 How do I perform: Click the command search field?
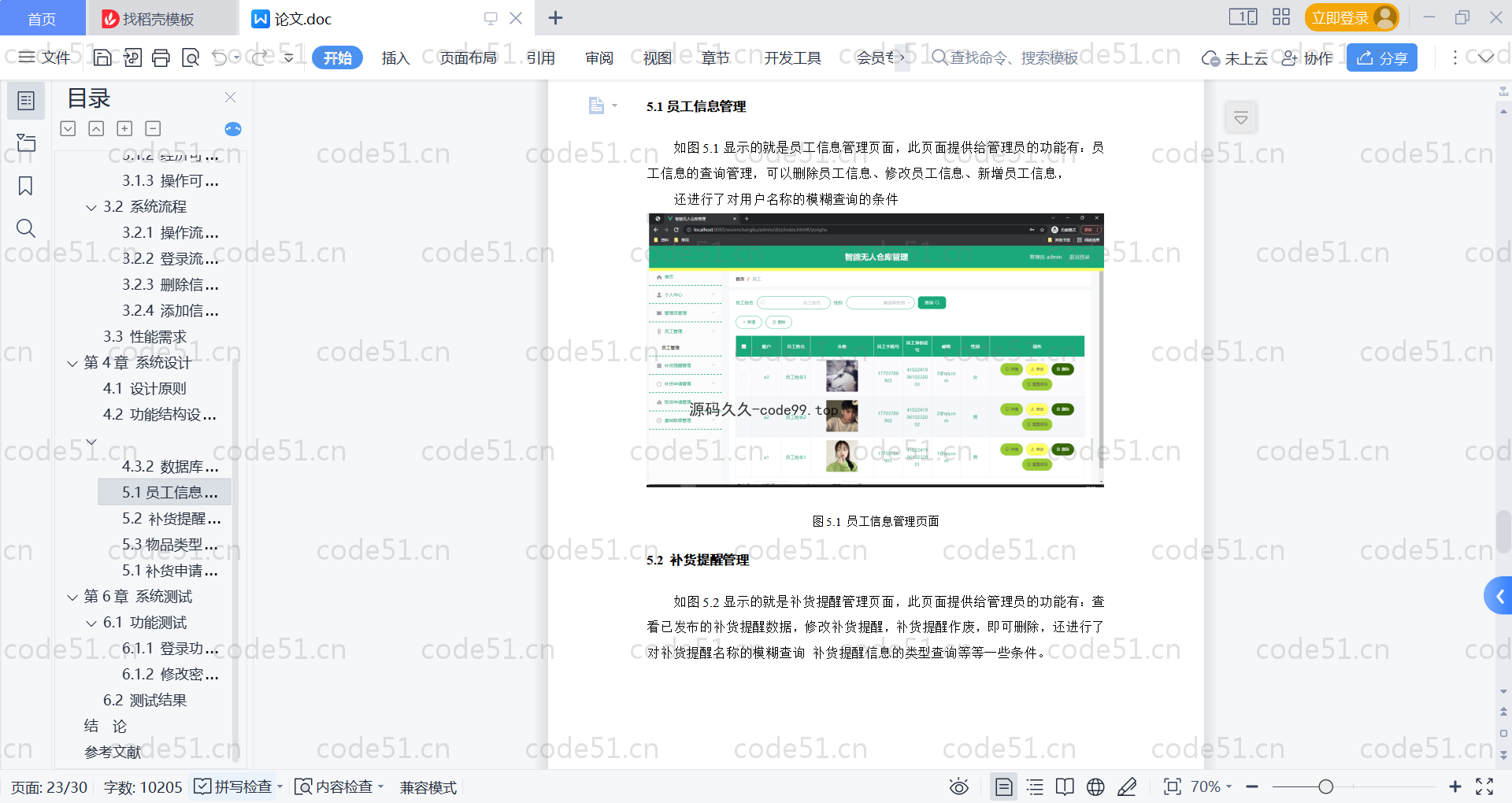coord(1005,57)
